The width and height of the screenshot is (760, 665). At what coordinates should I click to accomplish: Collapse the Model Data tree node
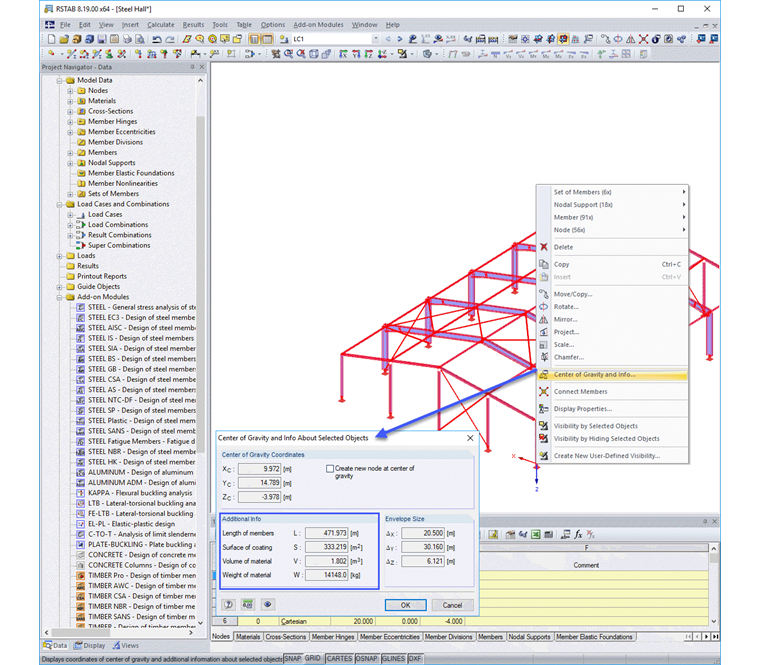click(60, 80)
